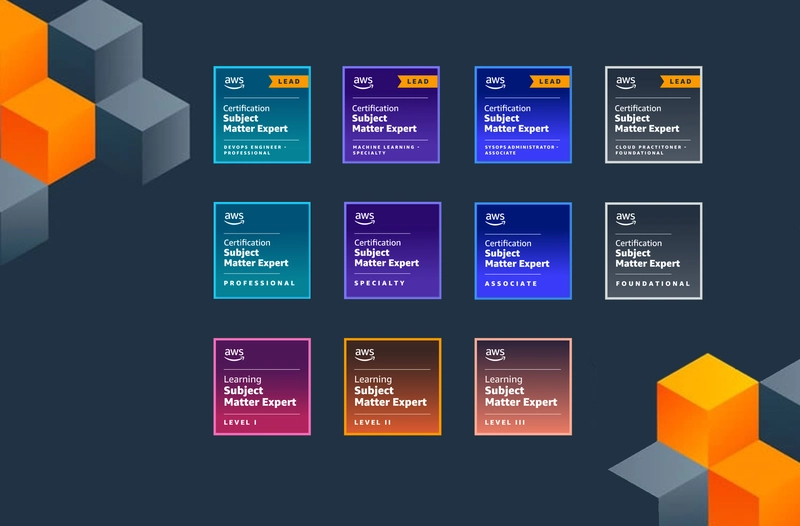Select the Machine Learning Specialty Lead badge
This screenshot has height=526, width=800.
point(392,115)
